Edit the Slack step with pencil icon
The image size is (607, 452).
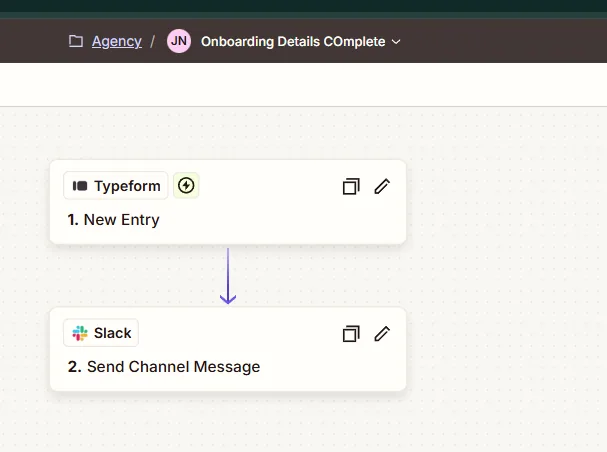(x=382, y=334)
